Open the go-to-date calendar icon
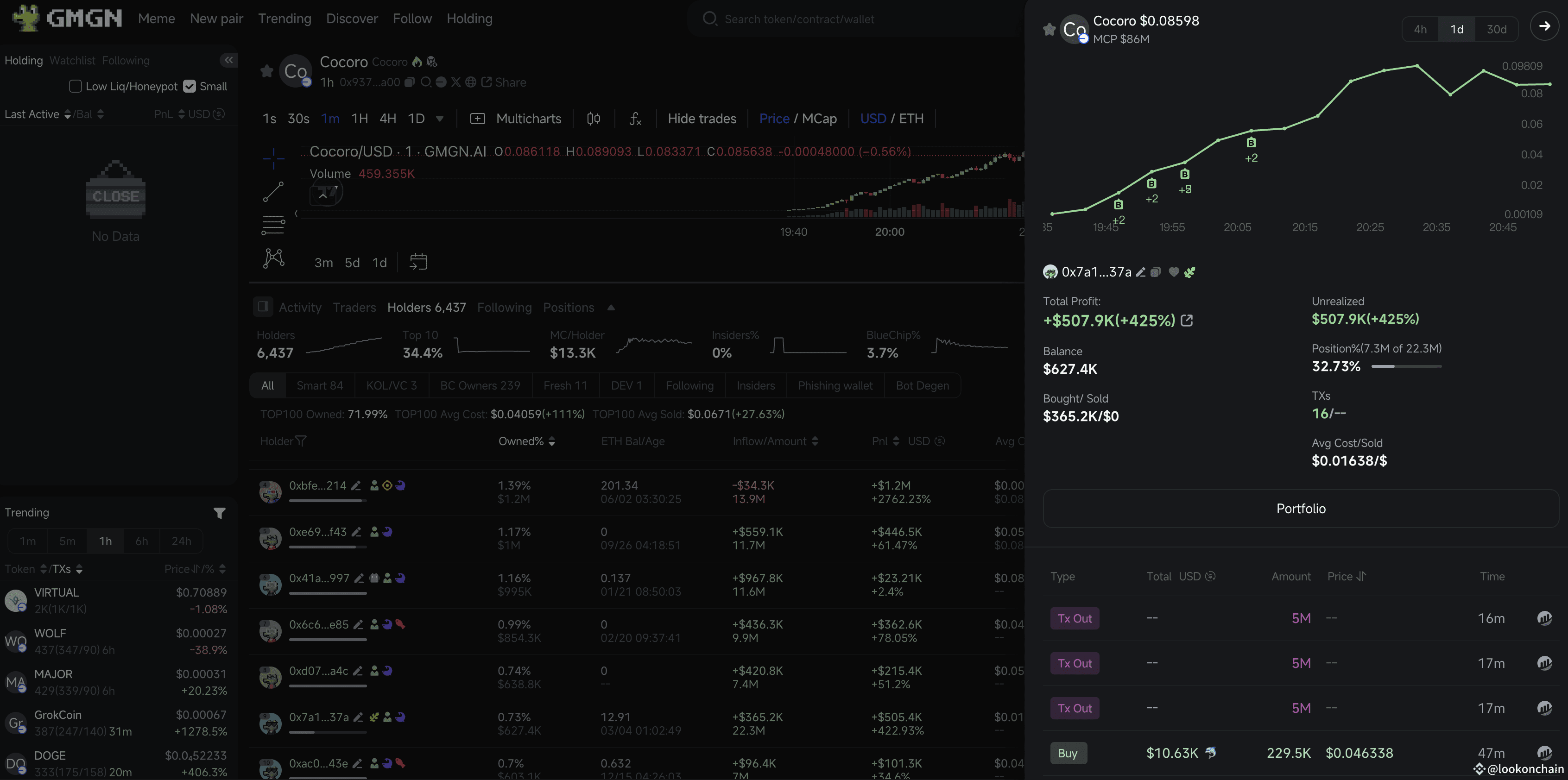The image size is (1568, 780). coord(418,262)
